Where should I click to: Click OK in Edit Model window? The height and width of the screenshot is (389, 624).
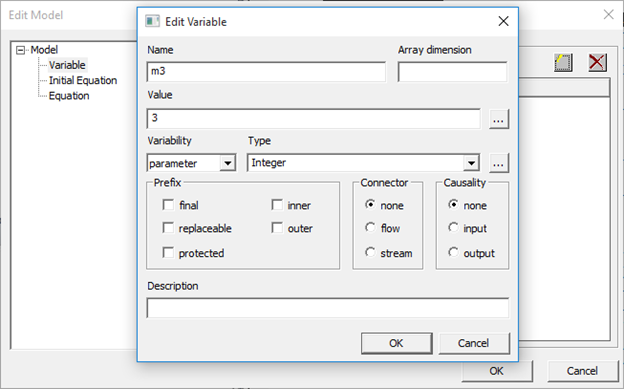pos(497,371)
